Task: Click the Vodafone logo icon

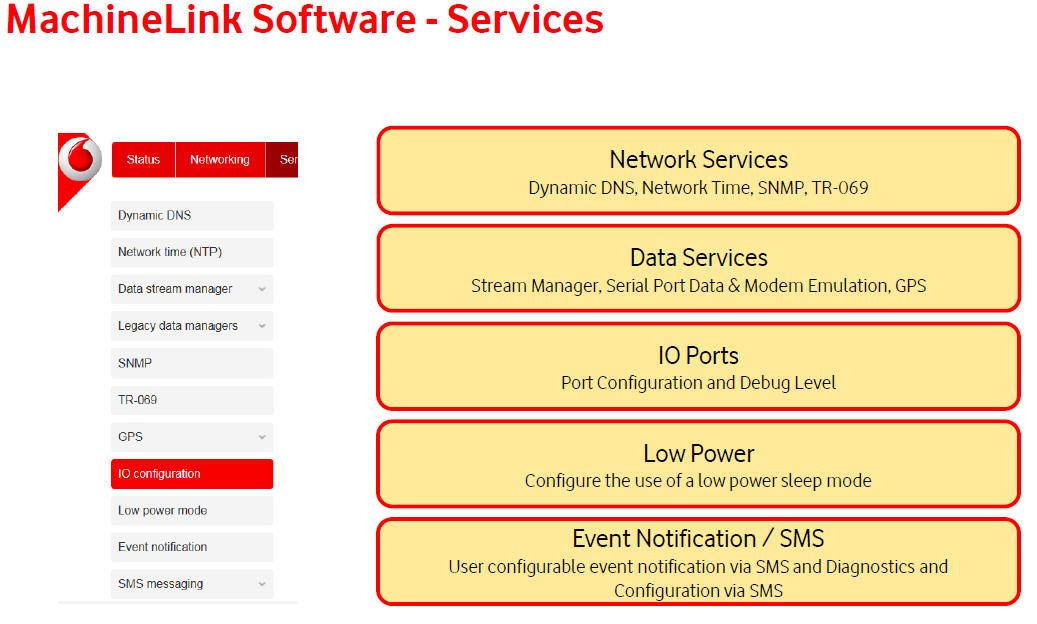Action: pos(80,159)
